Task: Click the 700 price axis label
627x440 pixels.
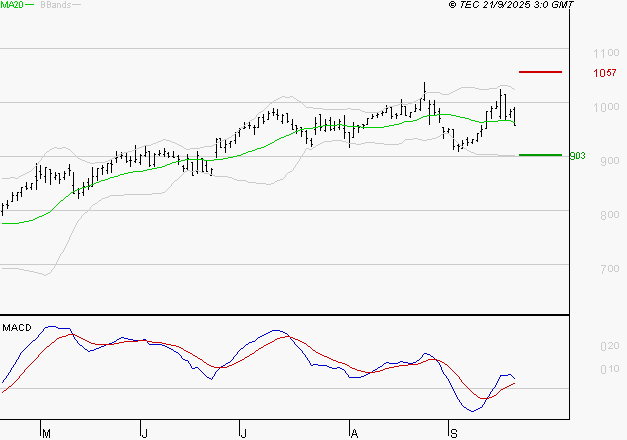Action: (610, 269)
